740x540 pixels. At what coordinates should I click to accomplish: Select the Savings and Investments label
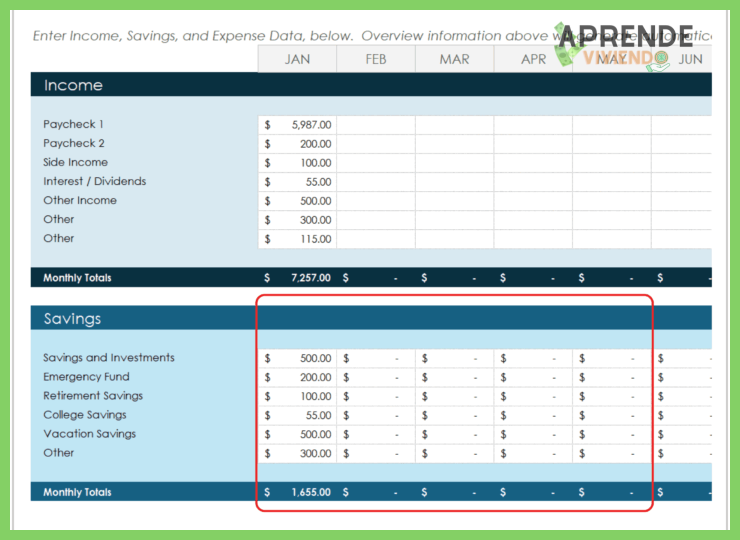click(x=109, y=357)
